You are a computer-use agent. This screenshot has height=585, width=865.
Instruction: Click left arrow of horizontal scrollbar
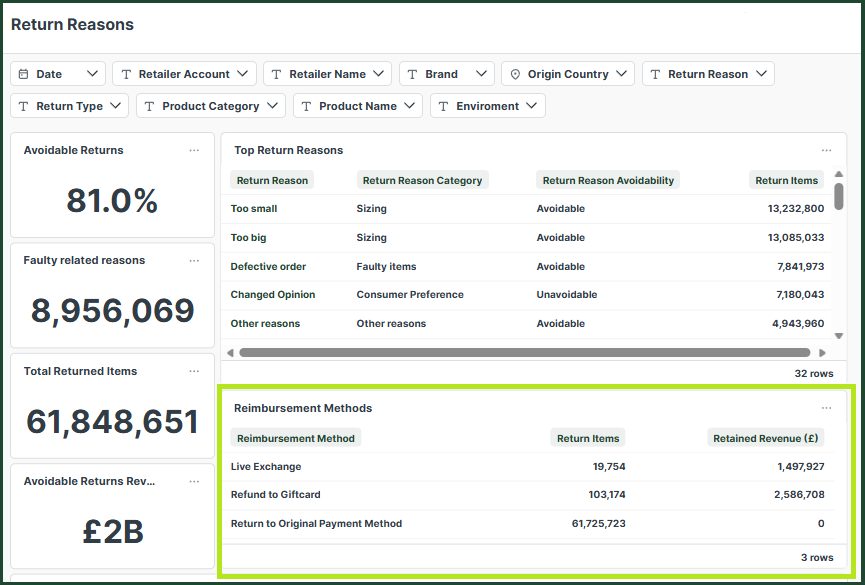tap(230, 353)
